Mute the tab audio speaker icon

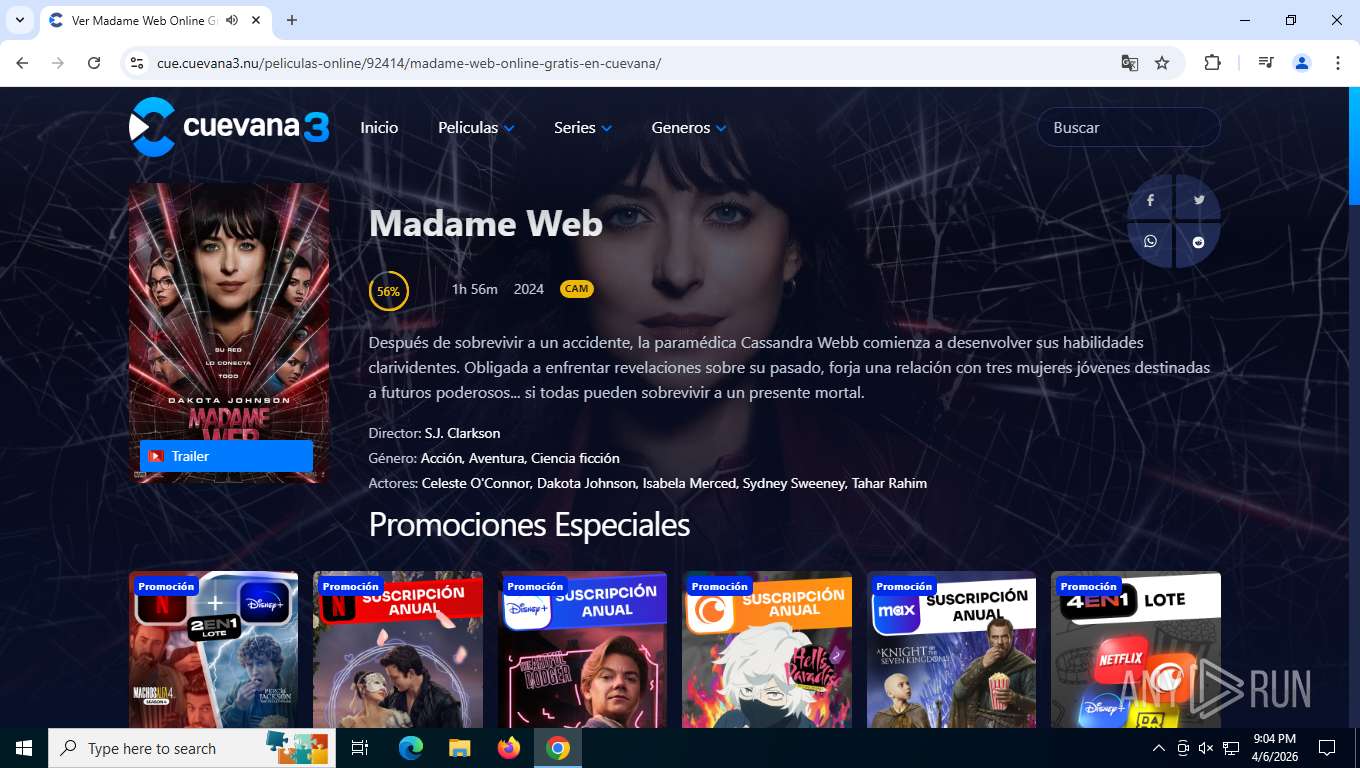(x=232, y=20)
